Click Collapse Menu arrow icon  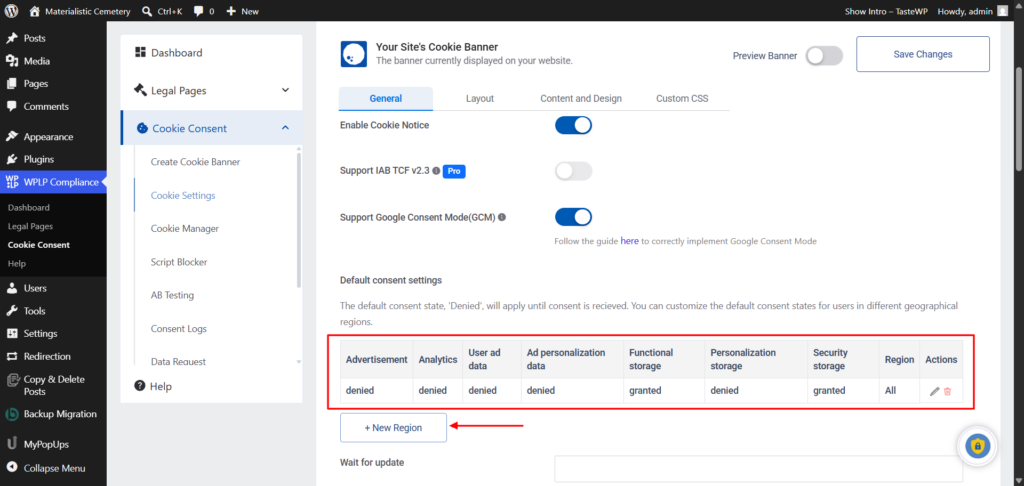tap(12, 468)
